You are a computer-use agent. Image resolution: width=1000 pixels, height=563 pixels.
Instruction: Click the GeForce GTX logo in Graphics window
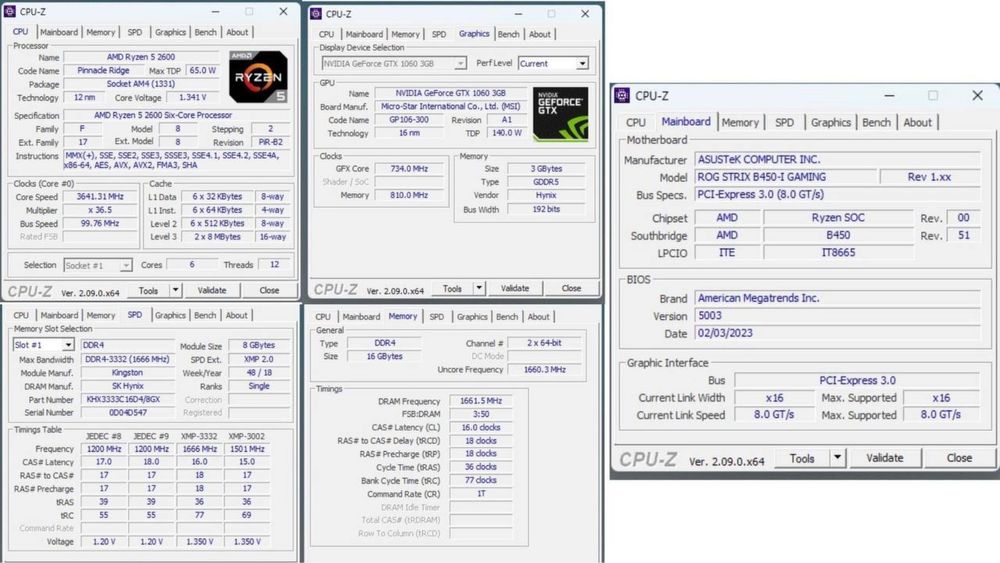click(x=561, y=114)
